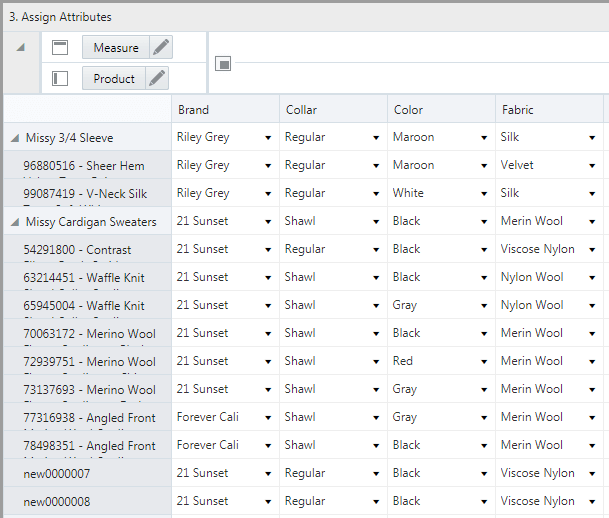This screenshot has height=518, width=609.
Task: Open Fabric dropdown for 54291800 - Contrast
Action: pos(592,250)
